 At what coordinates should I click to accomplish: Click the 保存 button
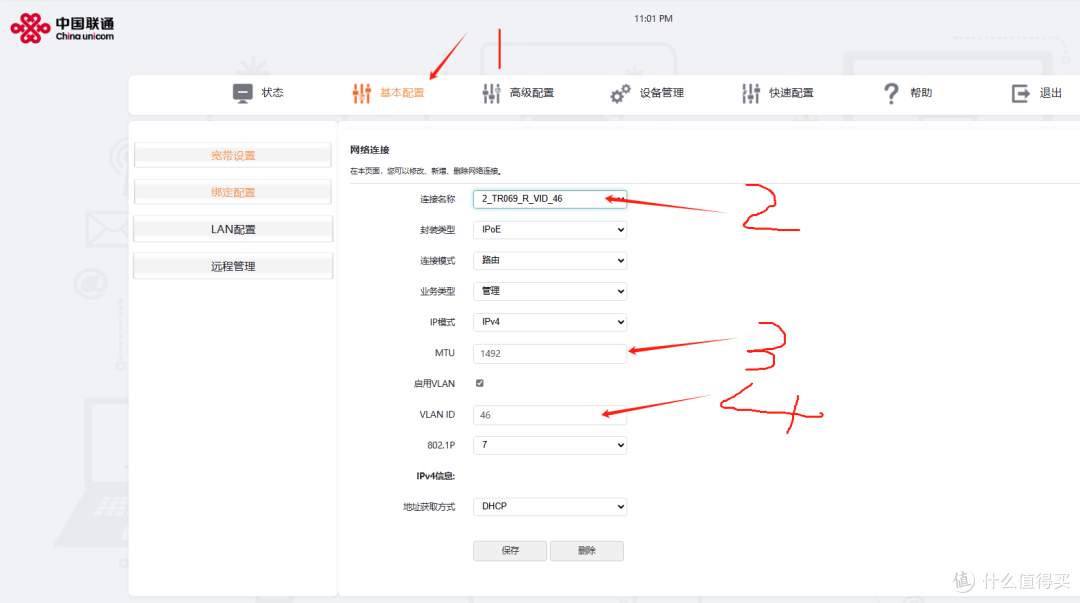coord(510,551)
